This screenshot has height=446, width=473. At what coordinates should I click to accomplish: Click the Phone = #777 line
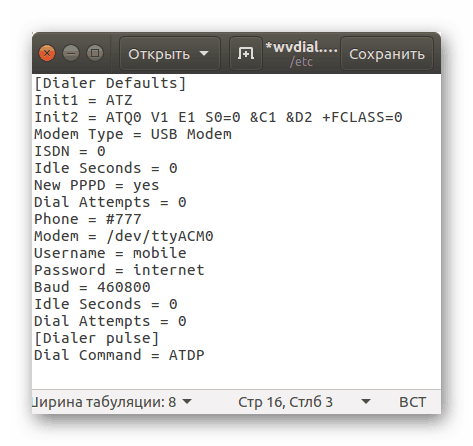(88, 219)
